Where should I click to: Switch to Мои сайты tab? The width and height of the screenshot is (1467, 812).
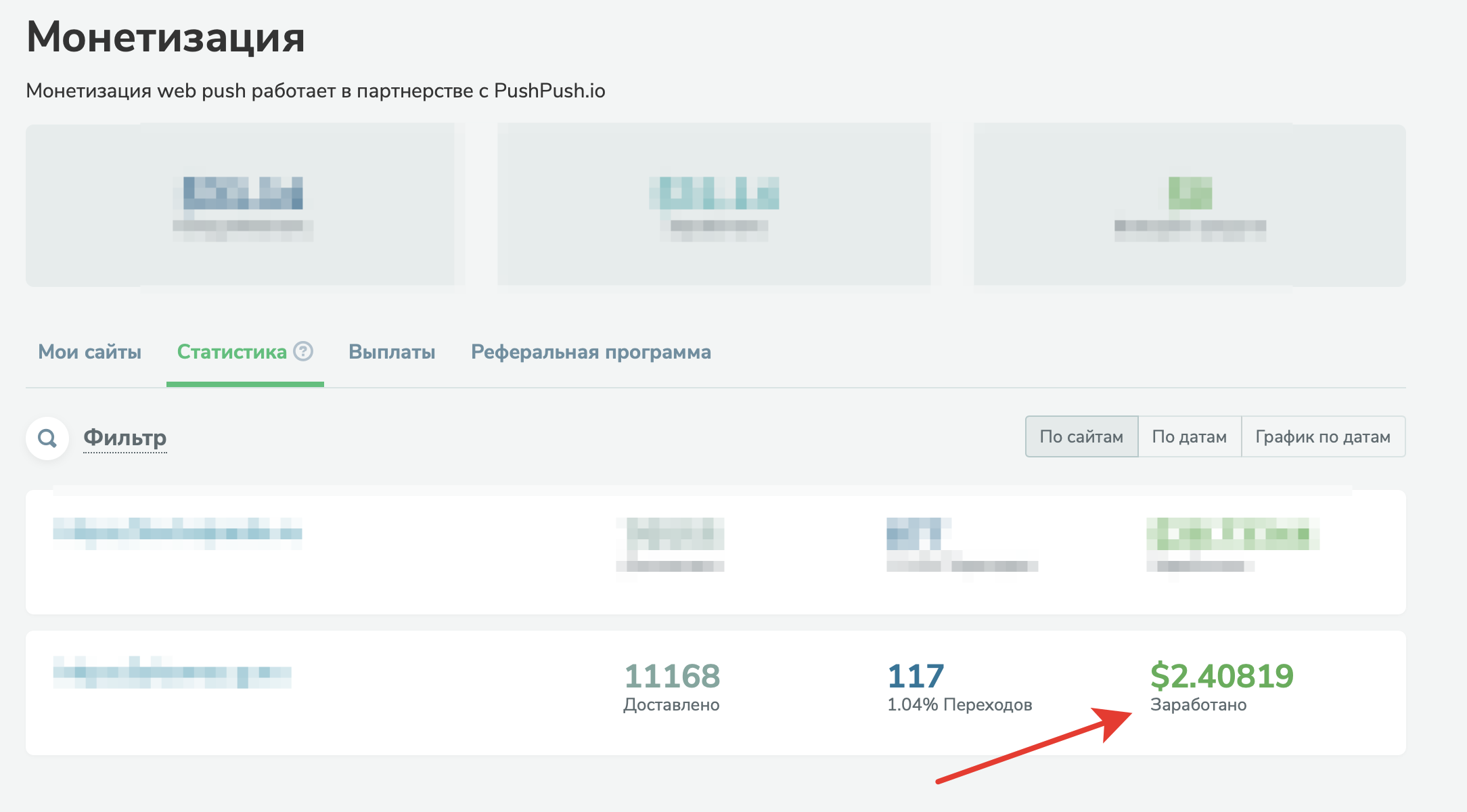coord(89,352)
